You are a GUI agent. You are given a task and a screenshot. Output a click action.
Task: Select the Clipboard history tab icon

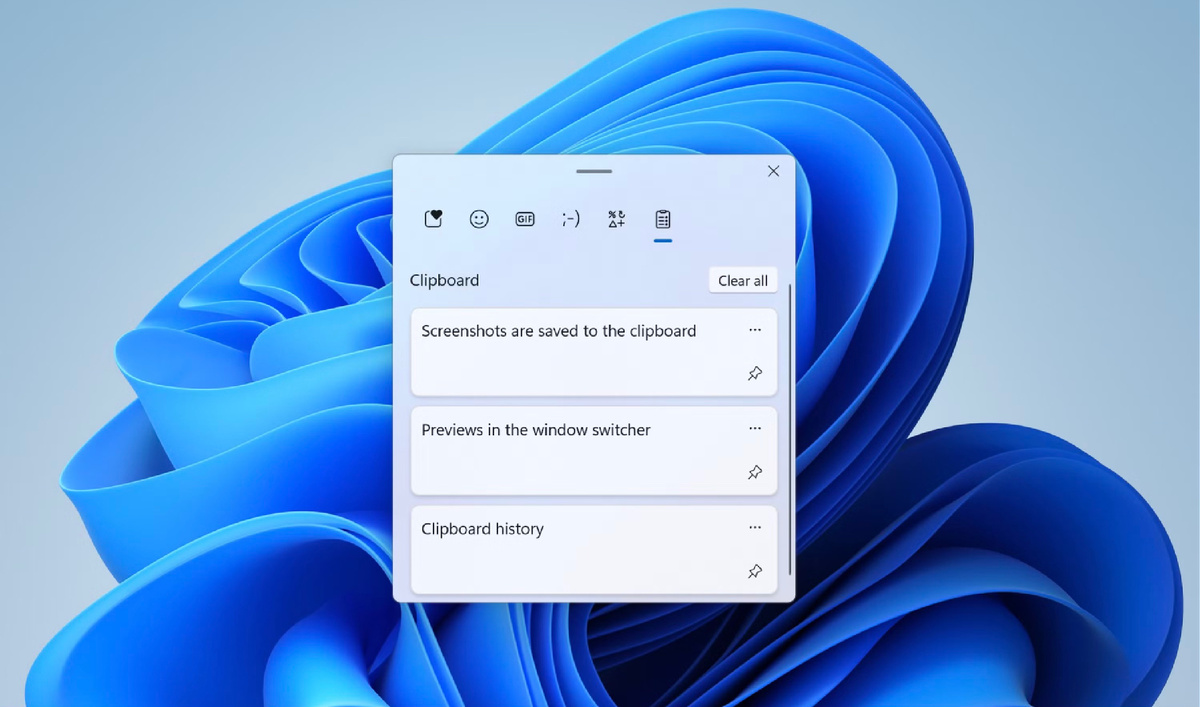click(x=662, y=219)
